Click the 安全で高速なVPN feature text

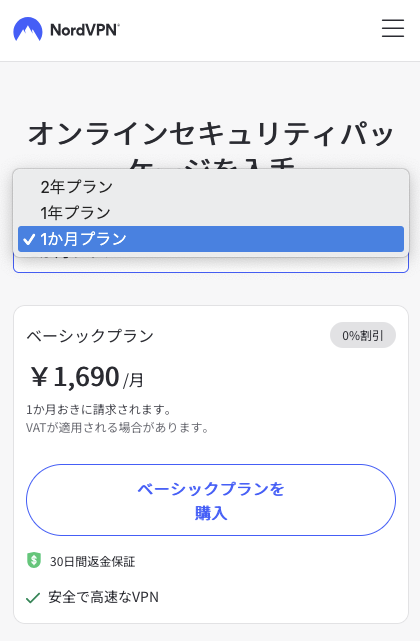[103, 597]
